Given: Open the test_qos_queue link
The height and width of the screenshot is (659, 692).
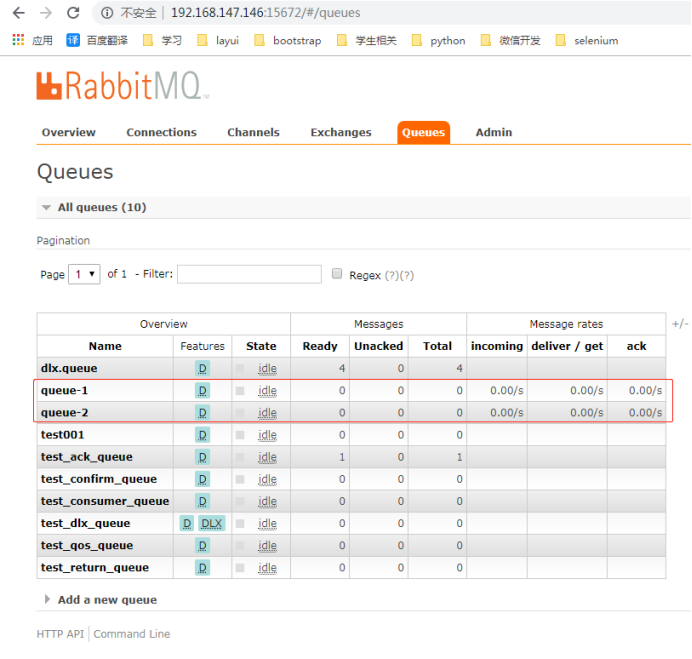Looking at the screenshot, I should click(x=87, y=546).
